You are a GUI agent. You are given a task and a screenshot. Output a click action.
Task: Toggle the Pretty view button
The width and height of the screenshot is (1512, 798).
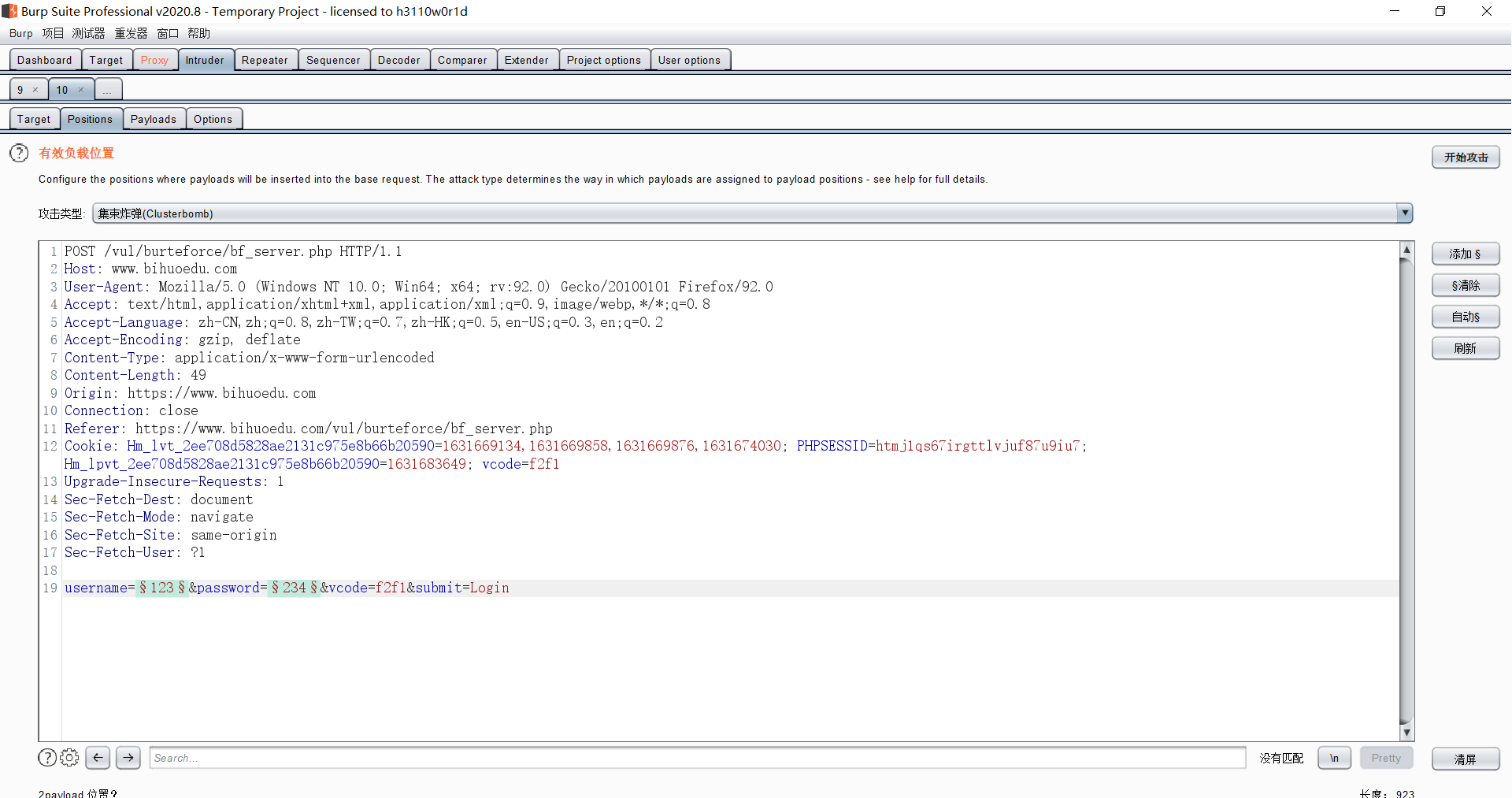(1386, 758)
